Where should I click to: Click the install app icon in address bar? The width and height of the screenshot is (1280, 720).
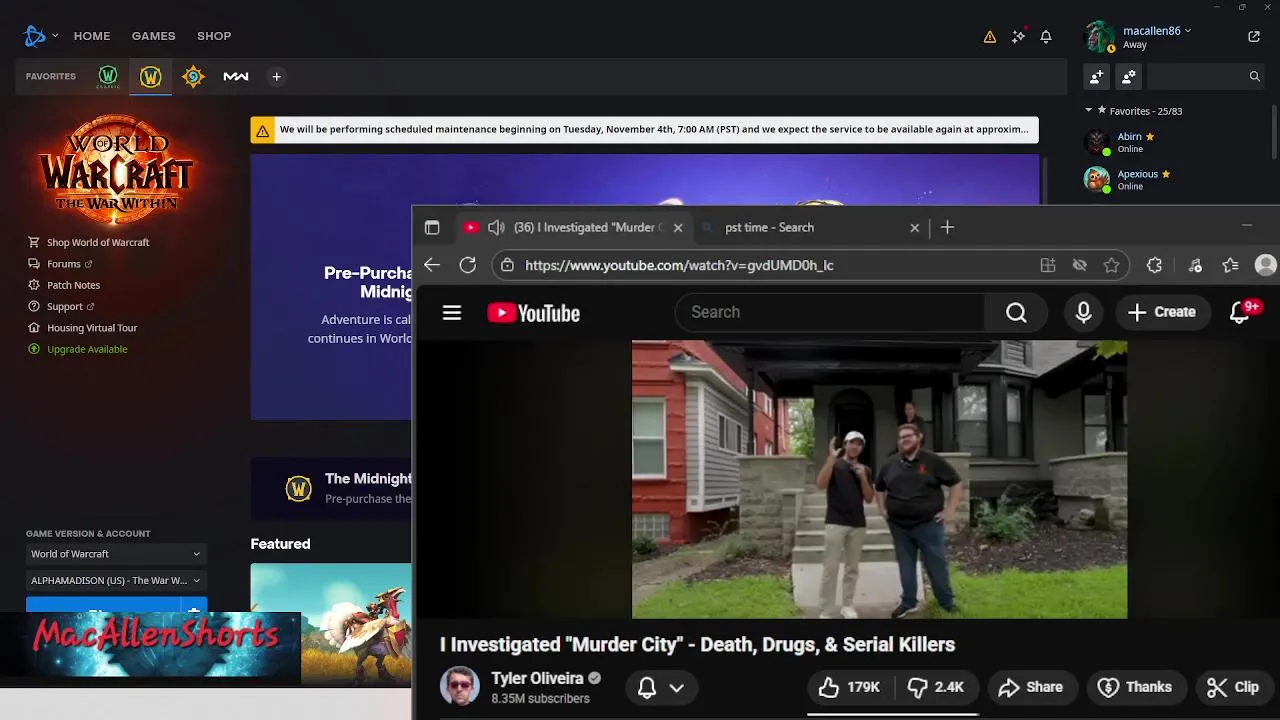point(1048,265)
